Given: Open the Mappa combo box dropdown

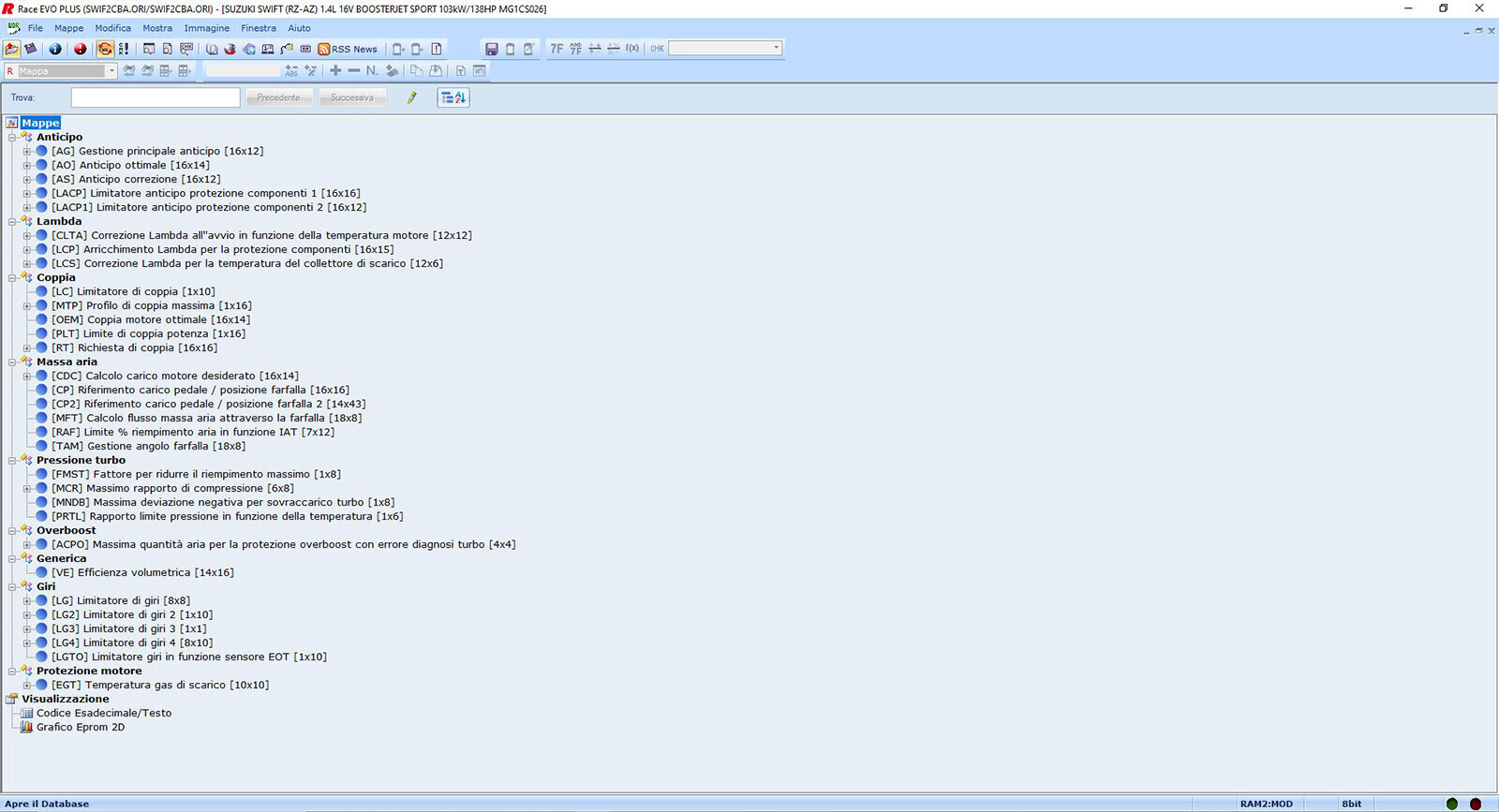Looking at the screenshot, I should (111, 71).
